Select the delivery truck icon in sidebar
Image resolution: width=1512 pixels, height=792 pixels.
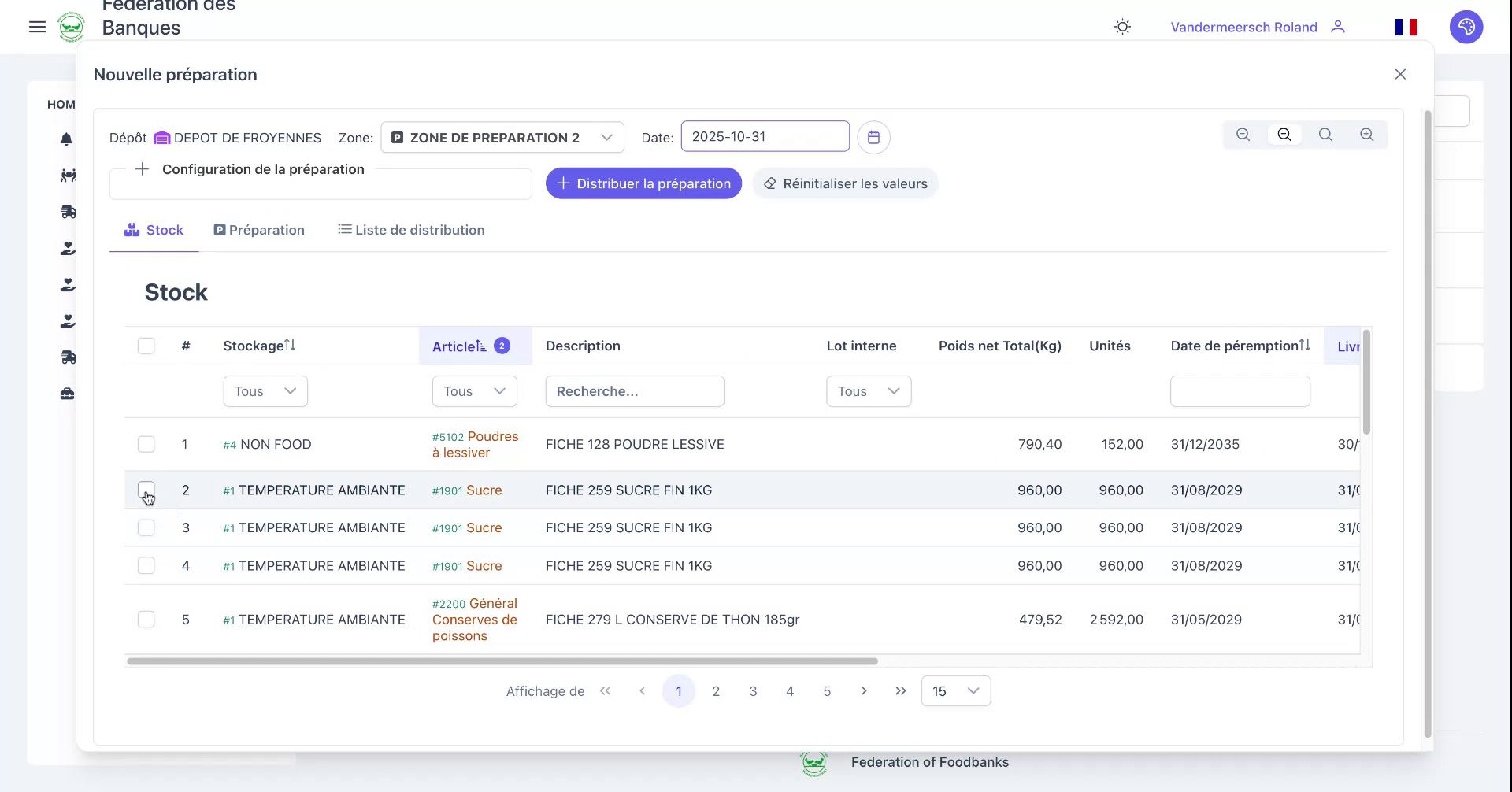tap(67, 212)
